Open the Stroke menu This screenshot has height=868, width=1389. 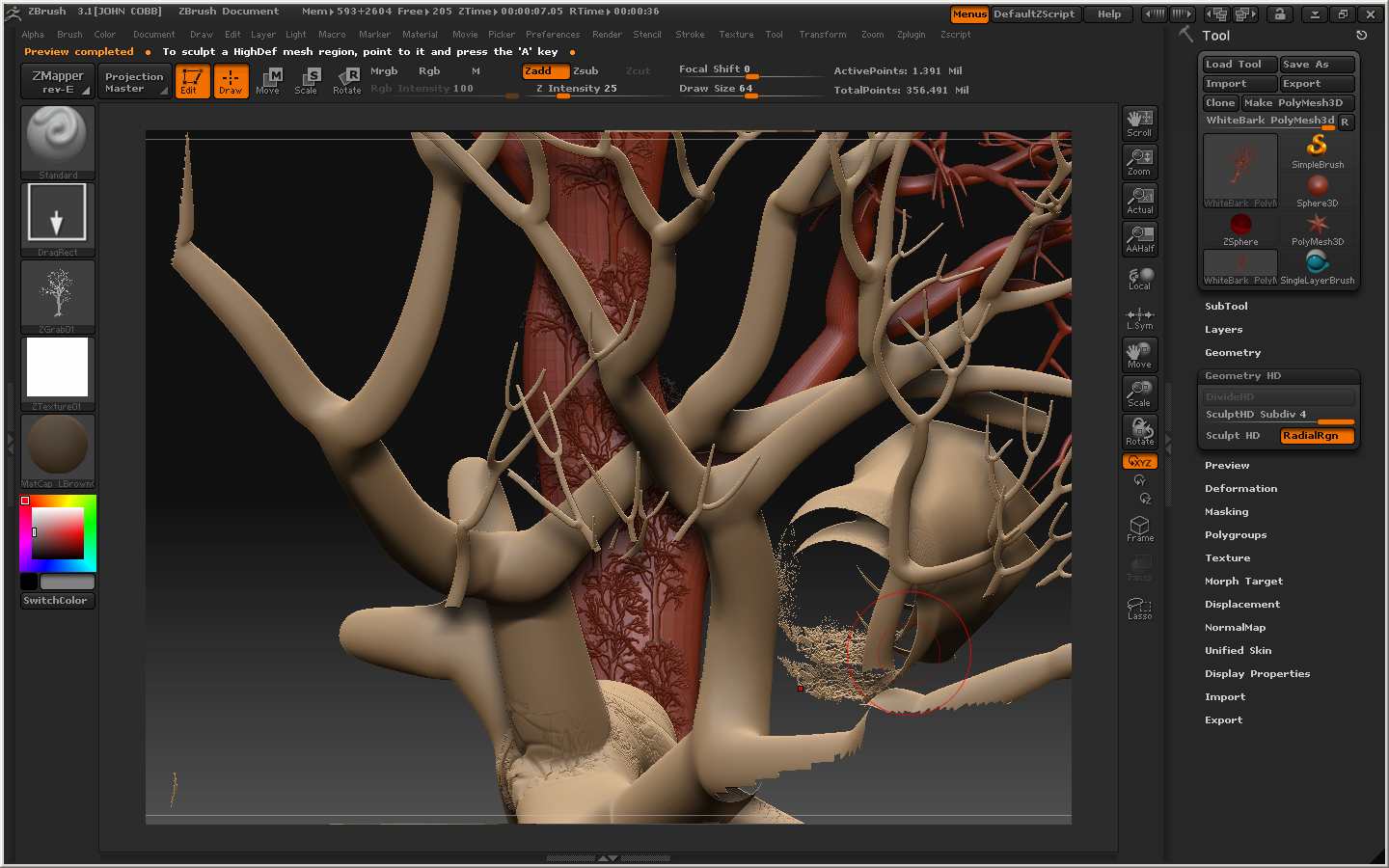[690, 35]
